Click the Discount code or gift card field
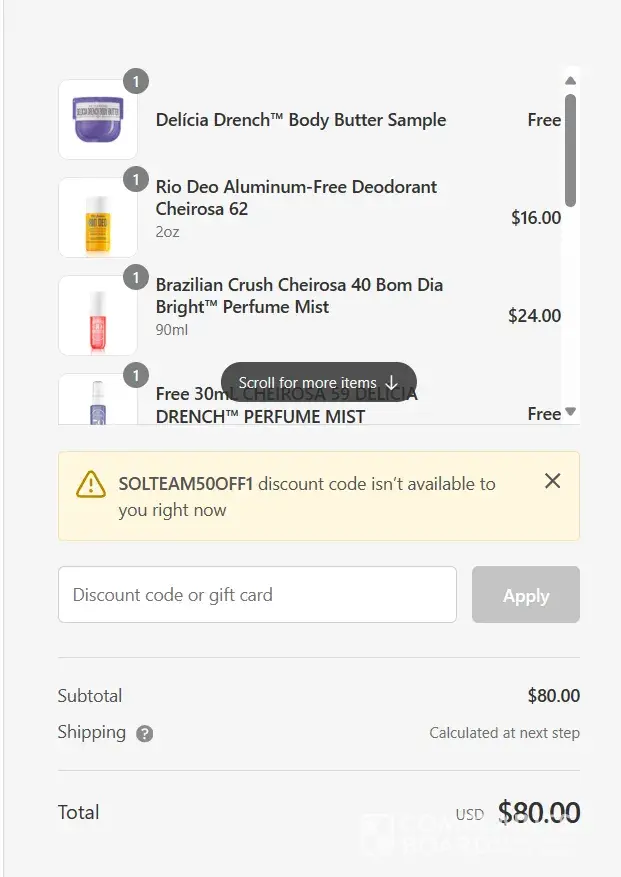This screenshot has width=621, height=877. [x=257, y=595]
